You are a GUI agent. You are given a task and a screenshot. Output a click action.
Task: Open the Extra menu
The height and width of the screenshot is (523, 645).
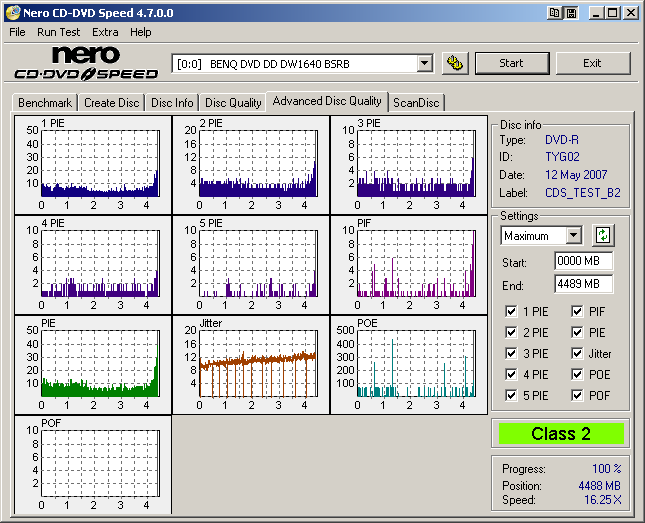(x=105, y=32)
